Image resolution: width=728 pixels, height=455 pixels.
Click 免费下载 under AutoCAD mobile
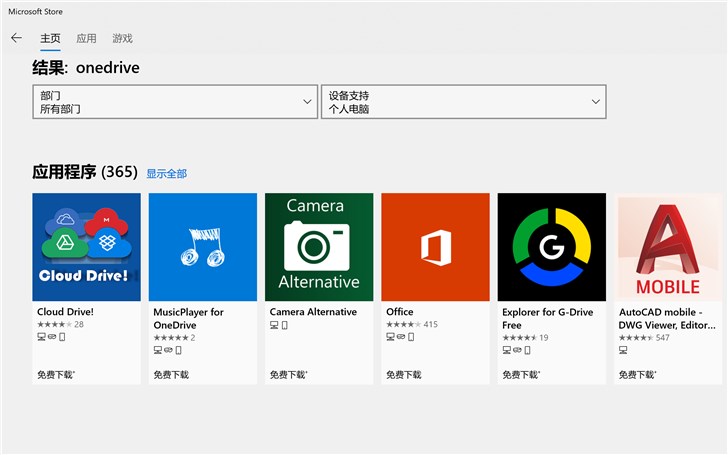[637, 375]
